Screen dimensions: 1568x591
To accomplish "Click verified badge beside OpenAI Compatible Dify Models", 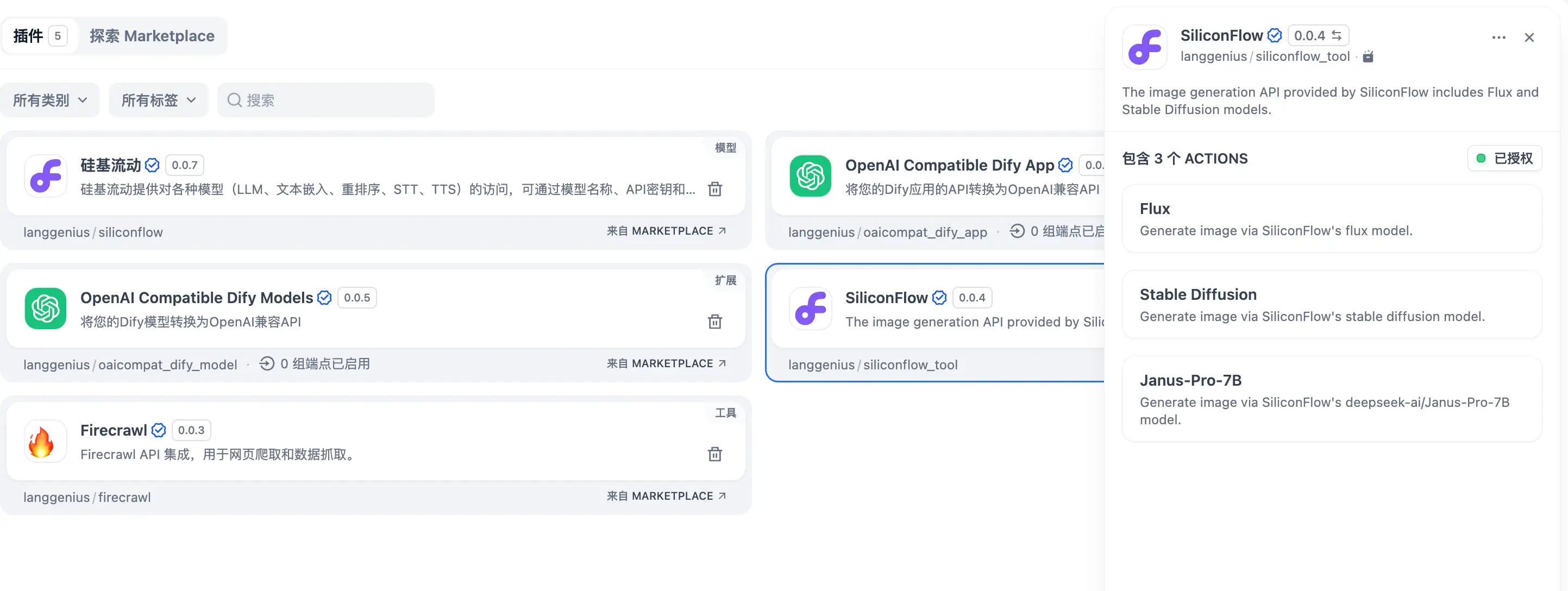I will click(x=324, y=298).
